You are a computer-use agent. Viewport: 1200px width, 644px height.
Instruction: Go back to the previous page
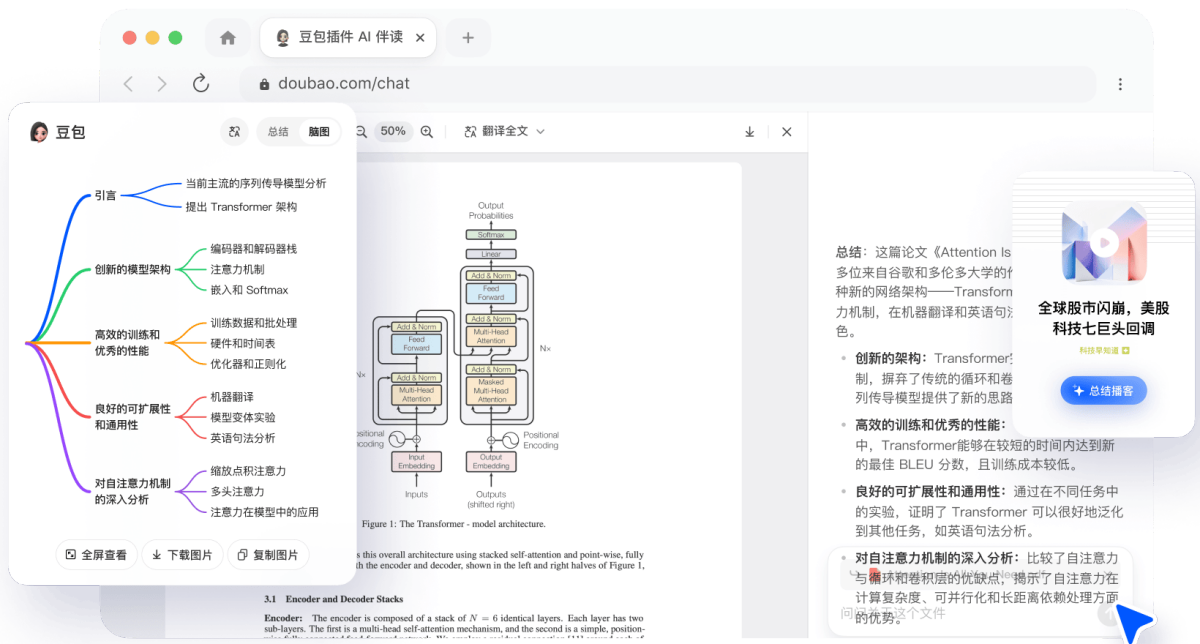pyautogui.click(x=128, y=84)
